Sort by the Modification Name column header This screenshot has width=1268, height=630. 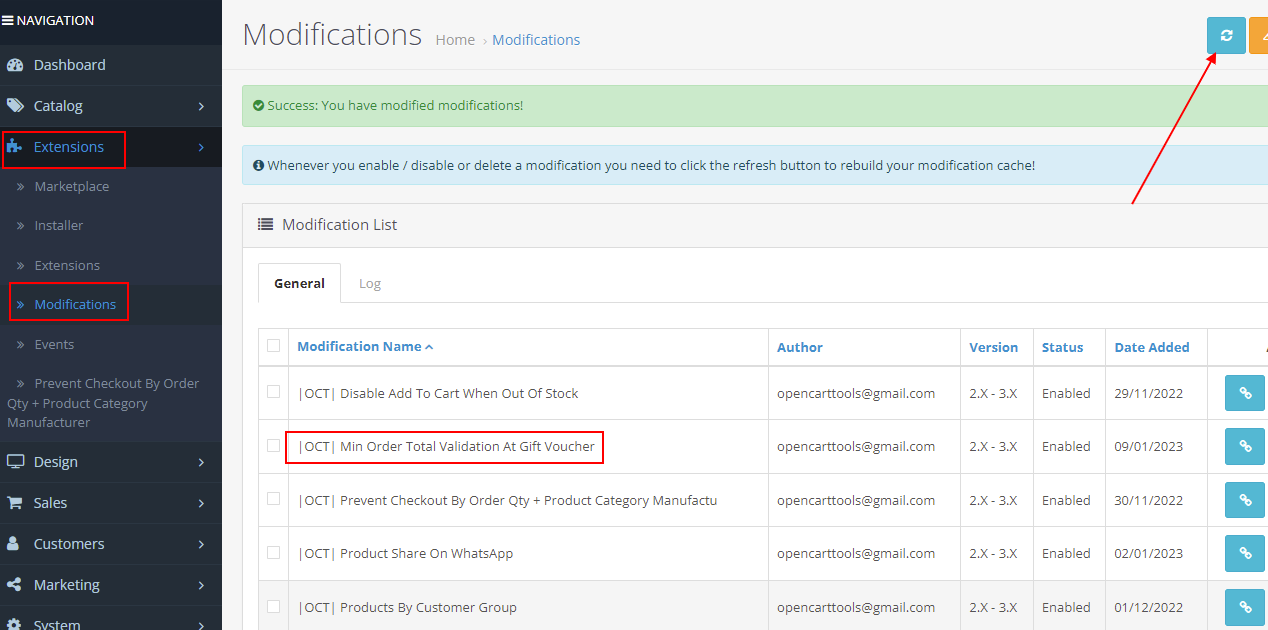pos(360,346)
